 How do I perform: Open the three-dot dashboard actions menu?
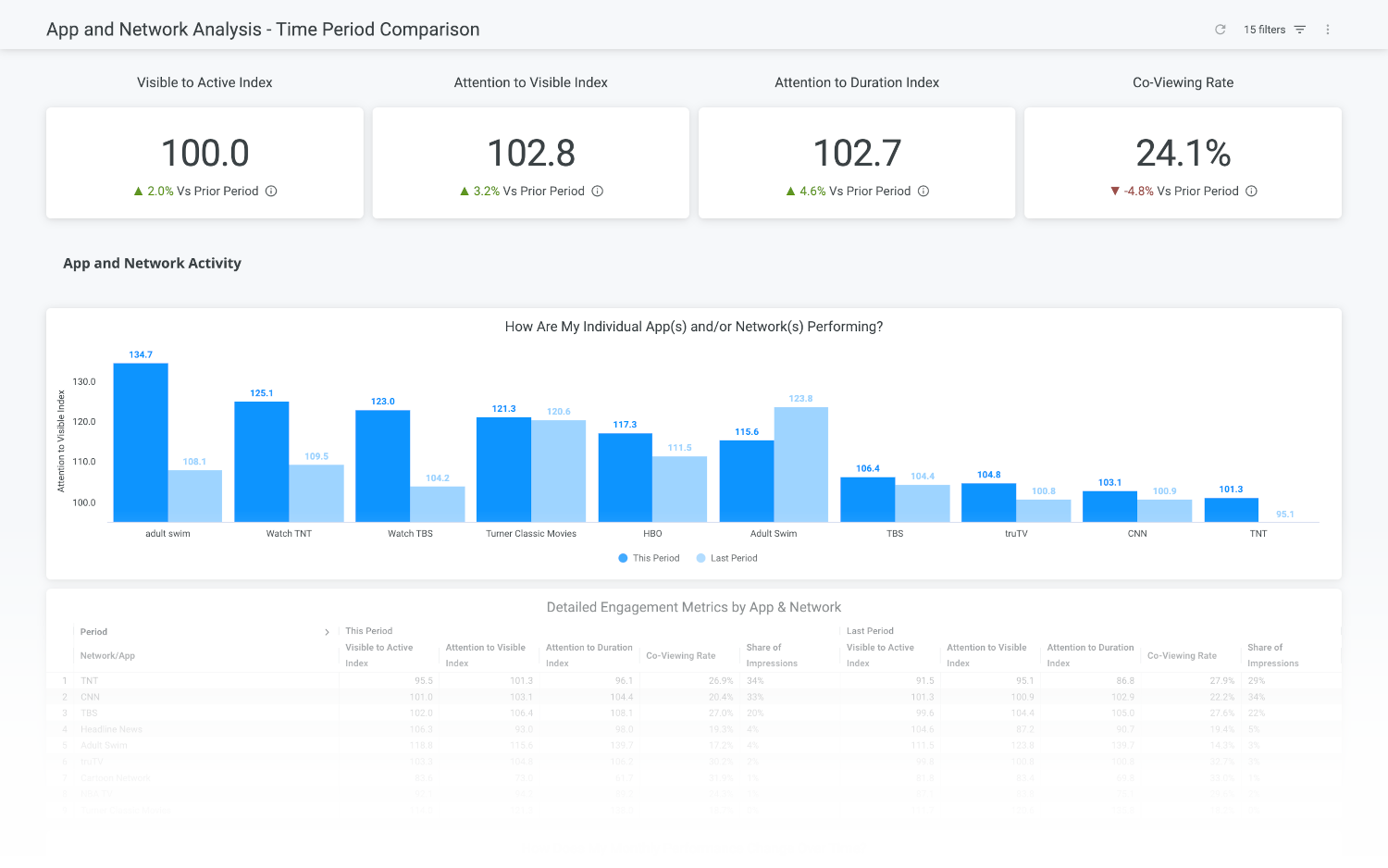tap(1328, 30)
